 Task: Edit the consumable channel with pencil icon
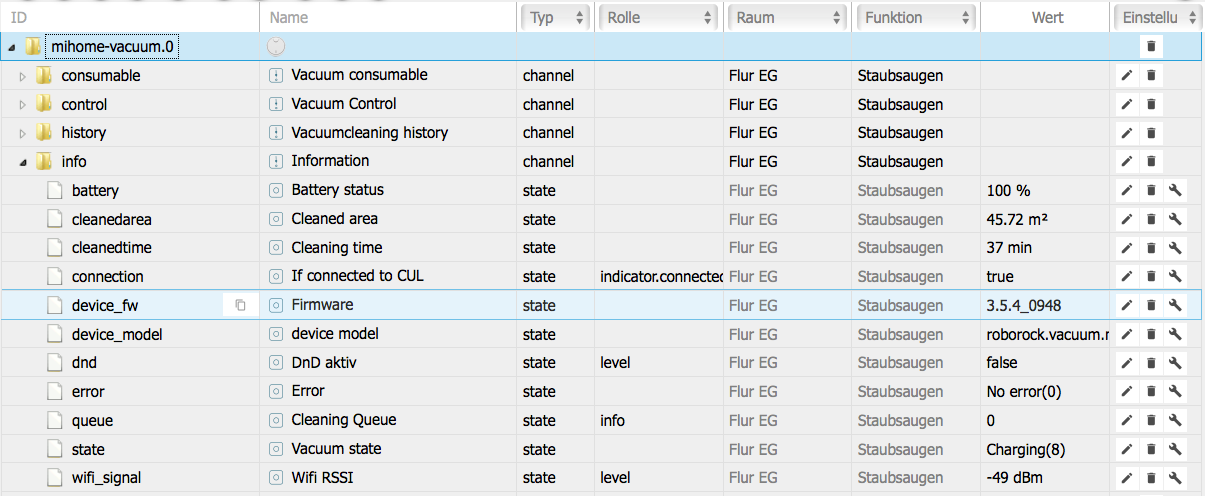pos(1127,75)
